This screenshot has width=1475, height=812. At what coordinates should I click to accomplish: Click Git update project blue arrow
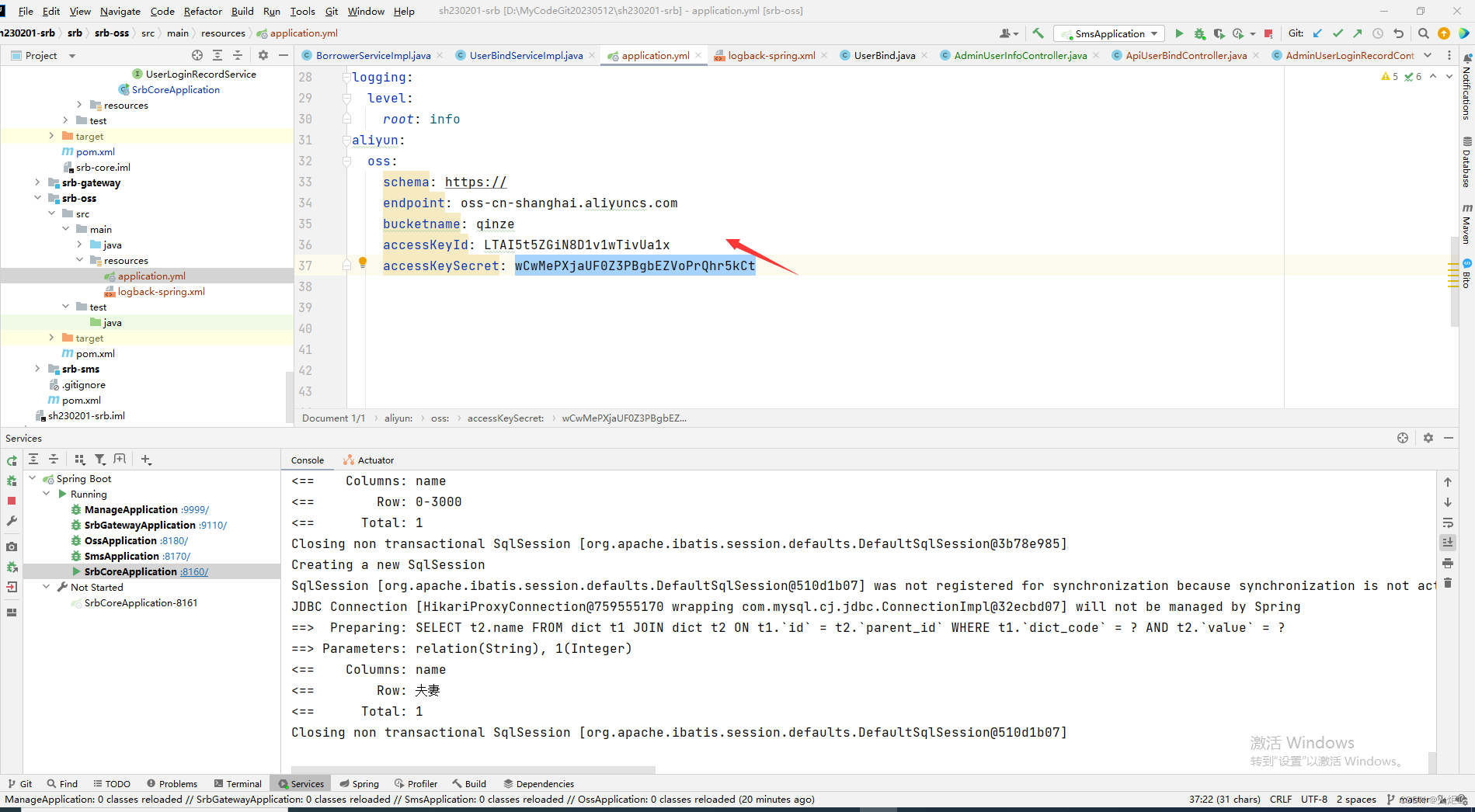tap(1317, 33)
